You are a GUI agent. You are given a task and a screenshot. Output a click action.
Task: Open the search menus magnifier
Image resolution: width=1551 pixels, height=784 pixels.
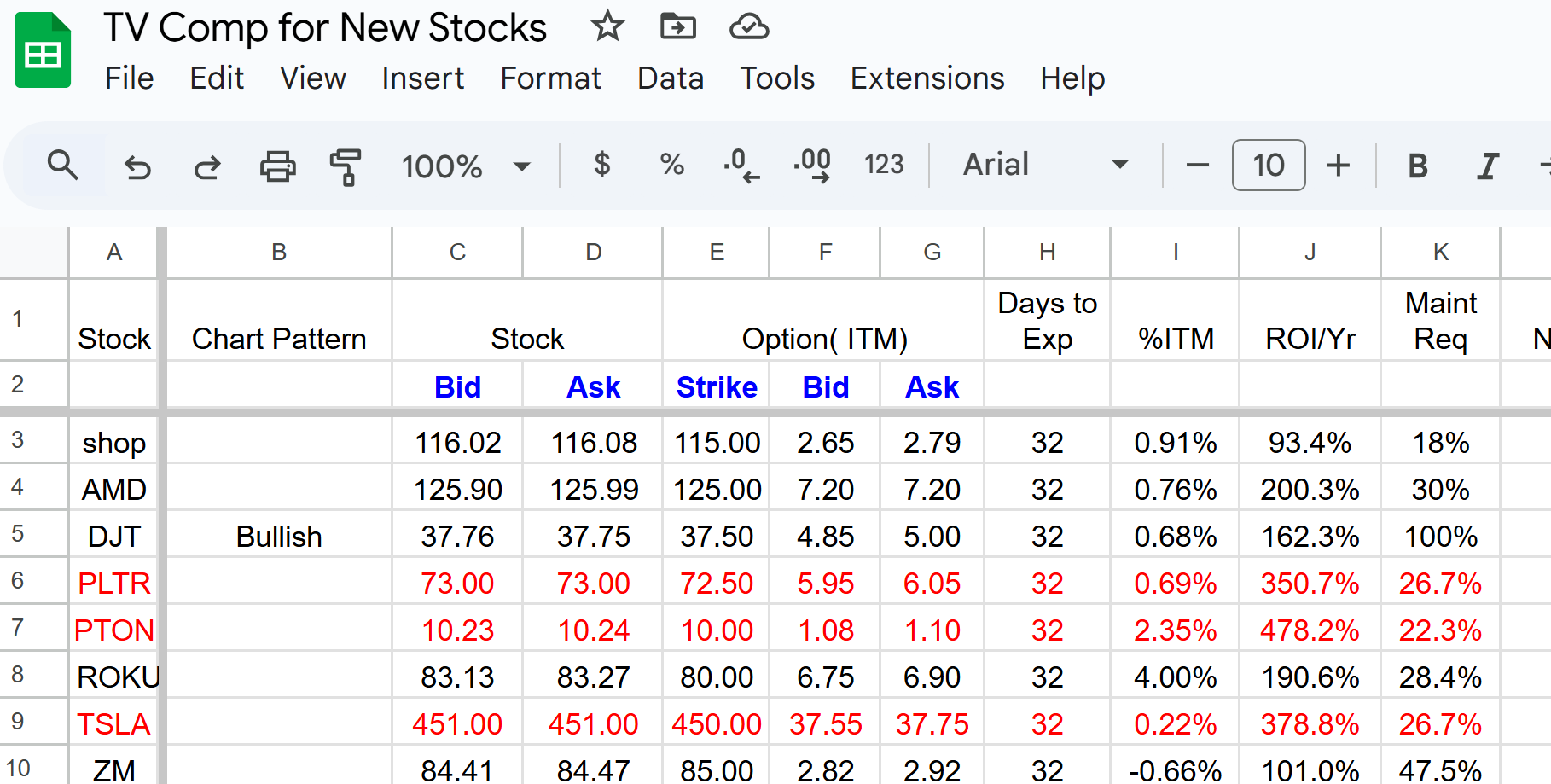(63, 165)
